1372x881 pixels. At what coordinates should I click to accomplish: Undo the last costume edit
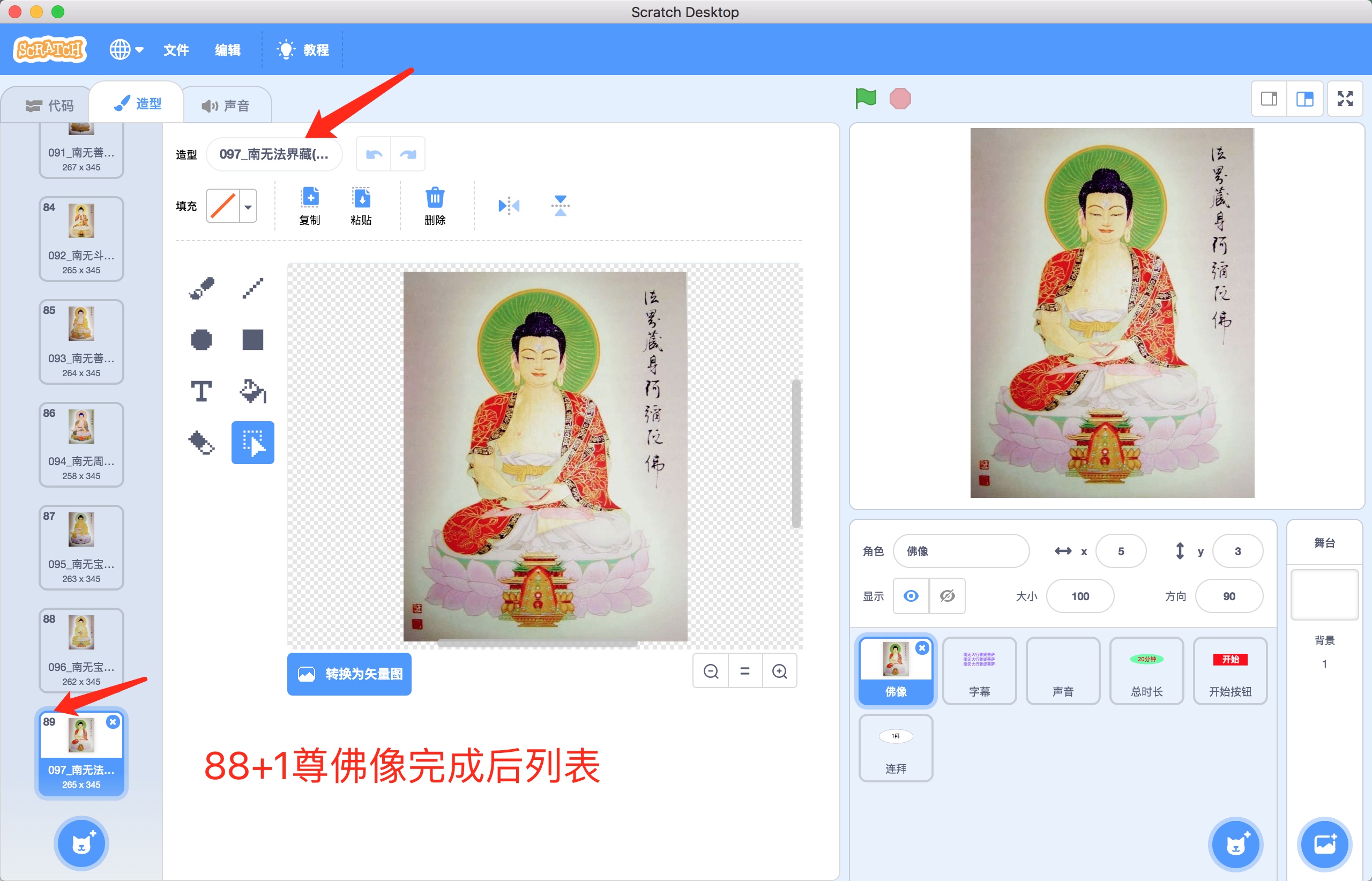[x=374, y=154]
